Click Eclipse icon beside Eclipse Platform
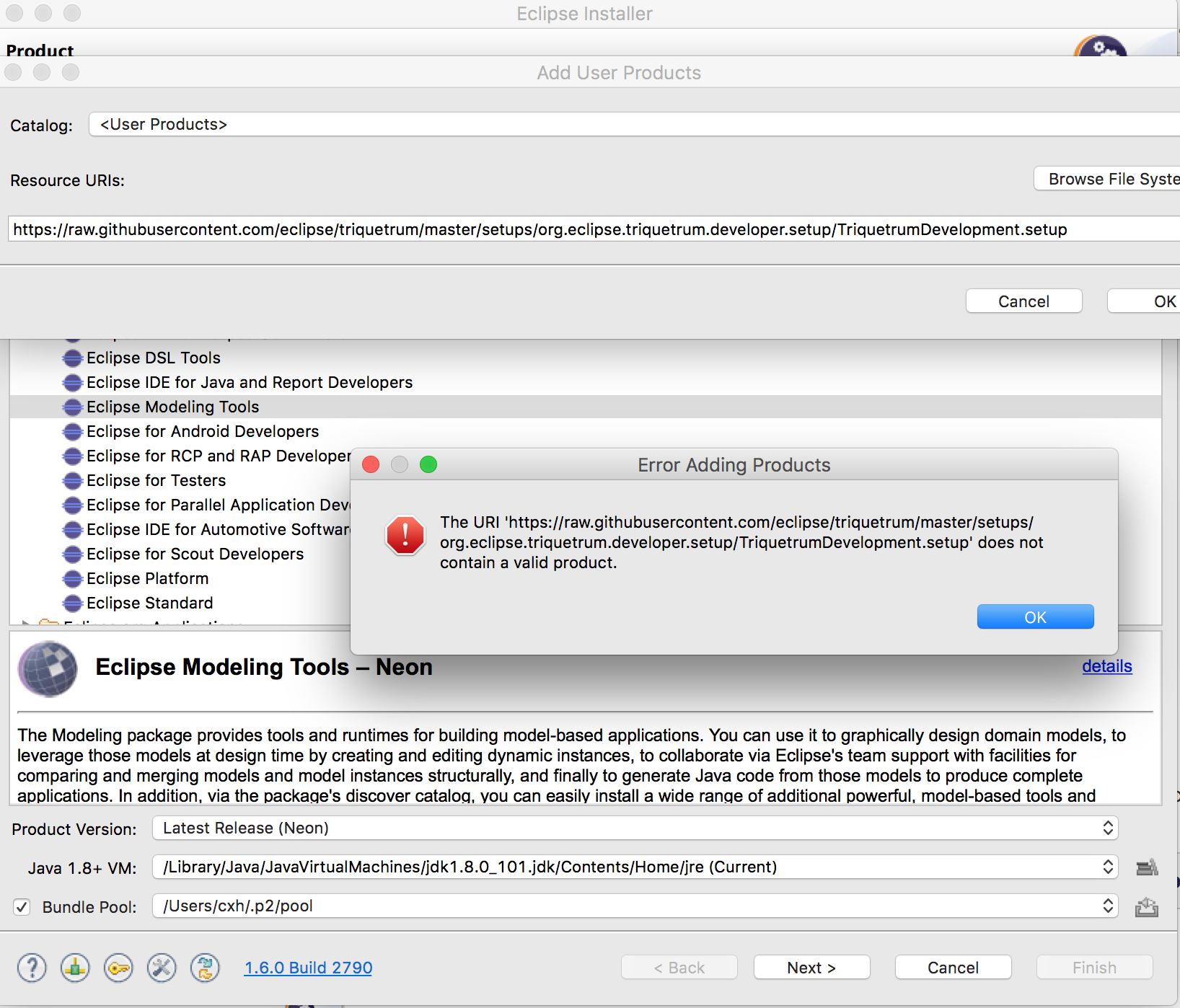This screenshot has height=1008, width=1180. pos(72,579)
